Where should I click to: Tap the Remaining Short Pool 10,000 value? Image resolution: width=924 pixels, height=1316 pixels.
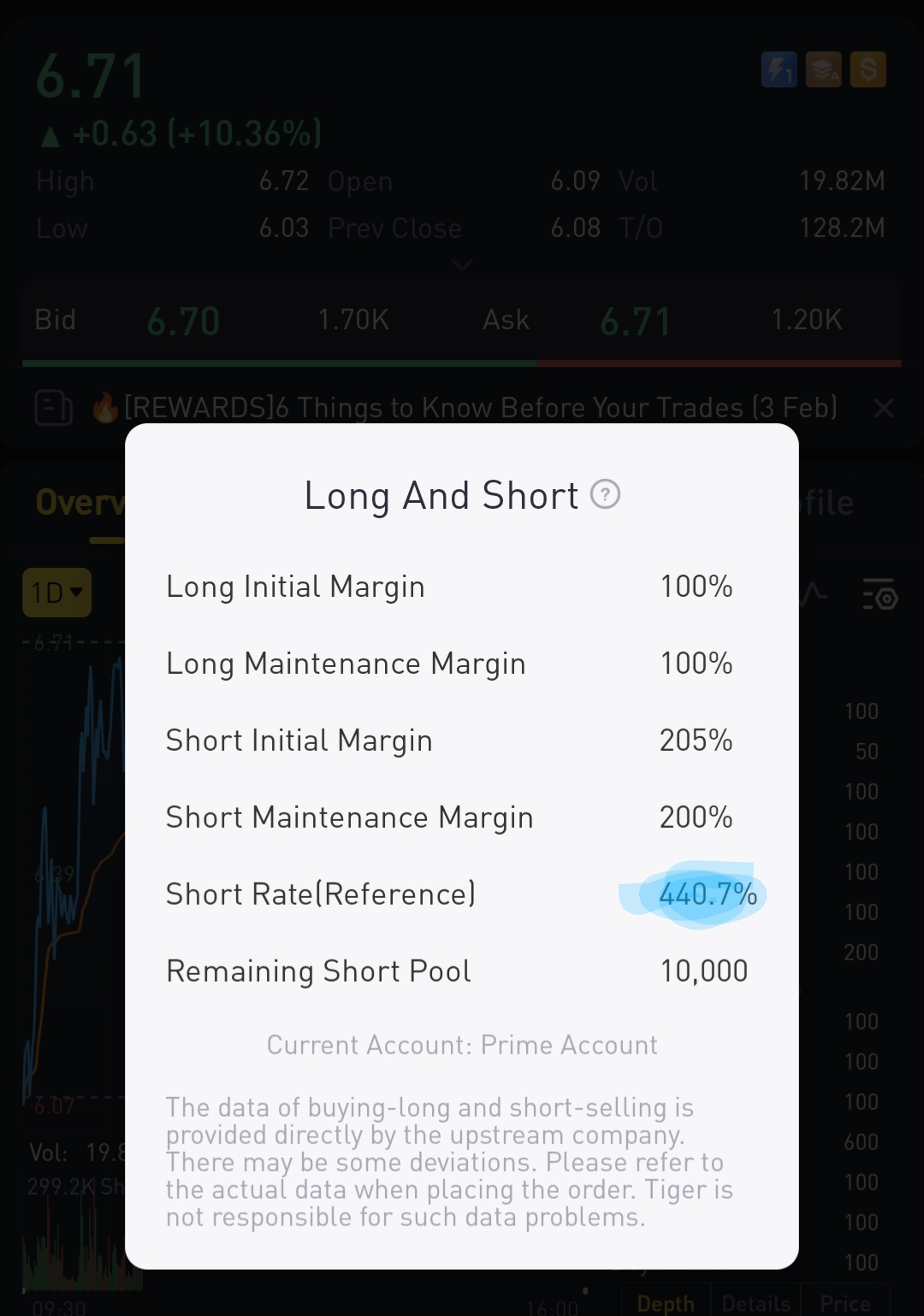pos(703,971)
